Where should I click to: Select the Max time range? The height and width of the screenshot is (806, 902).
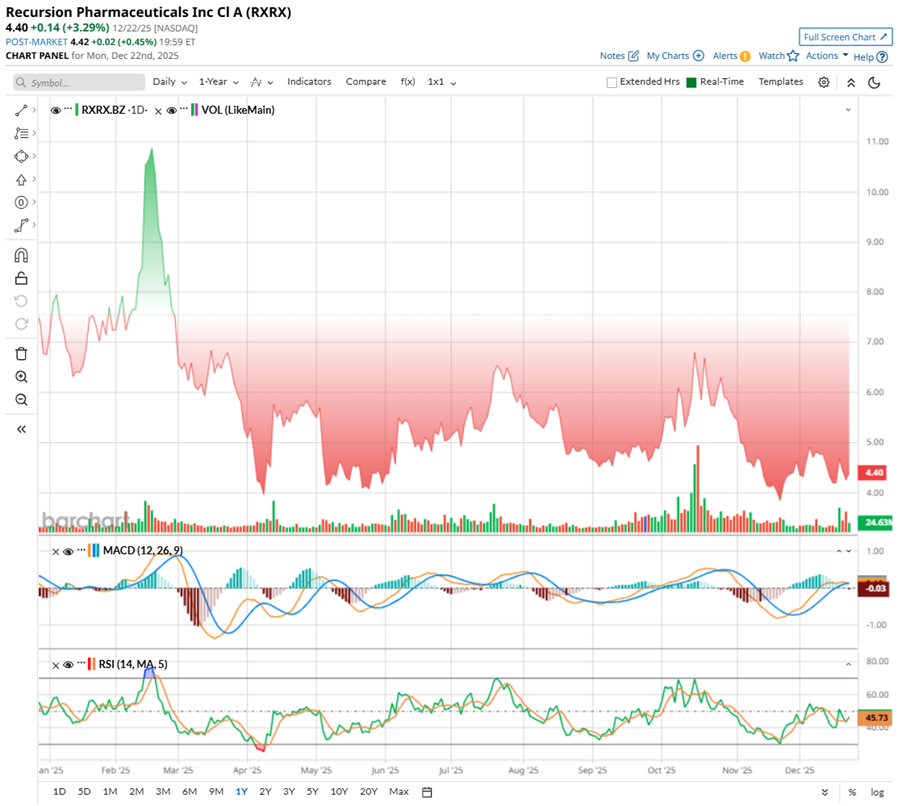(399, 792)
